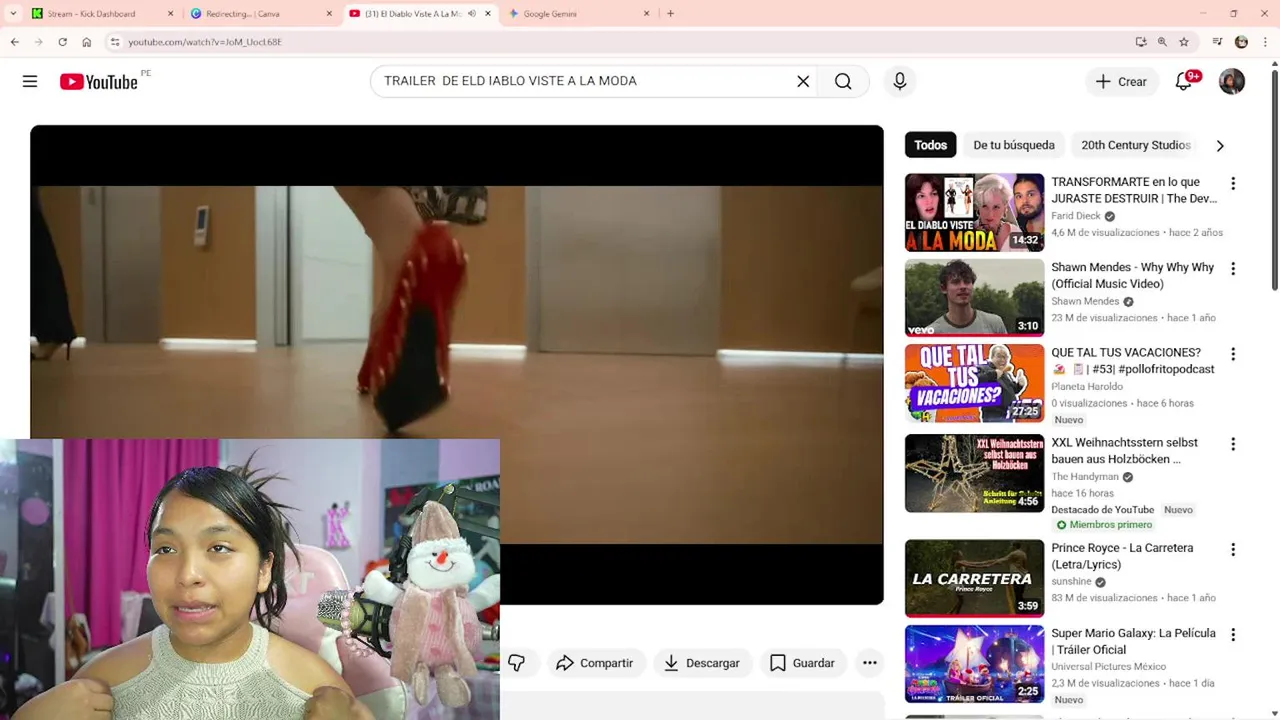The width and height of the screenshot is (1280, 720).
Task: Start voice search with microphone
Action: pyautogui.click(x=900, y=82)
